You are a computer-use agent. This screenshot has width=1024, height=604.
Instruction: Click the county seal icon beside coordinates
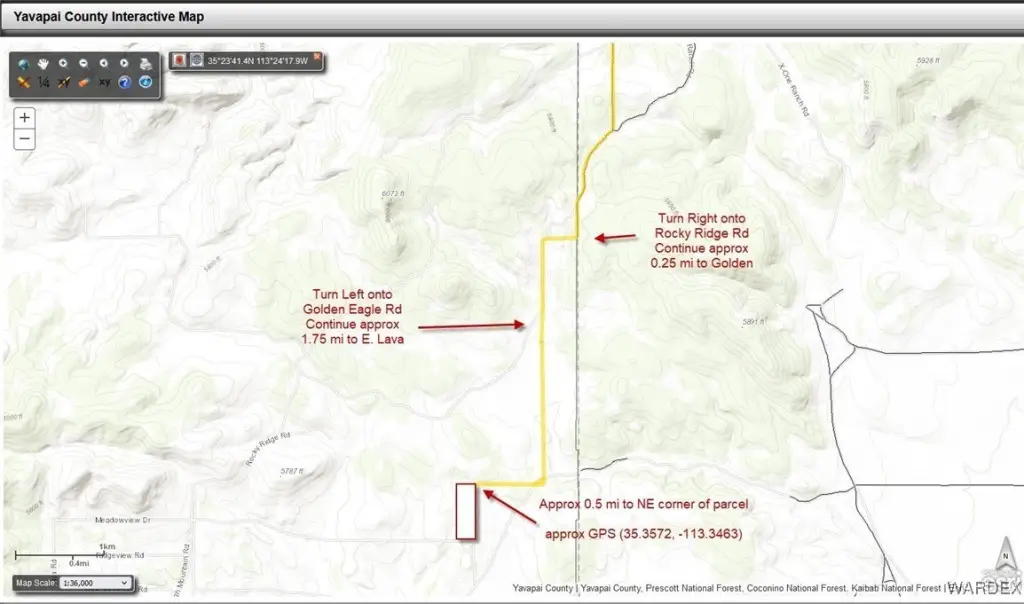point(196,60)
